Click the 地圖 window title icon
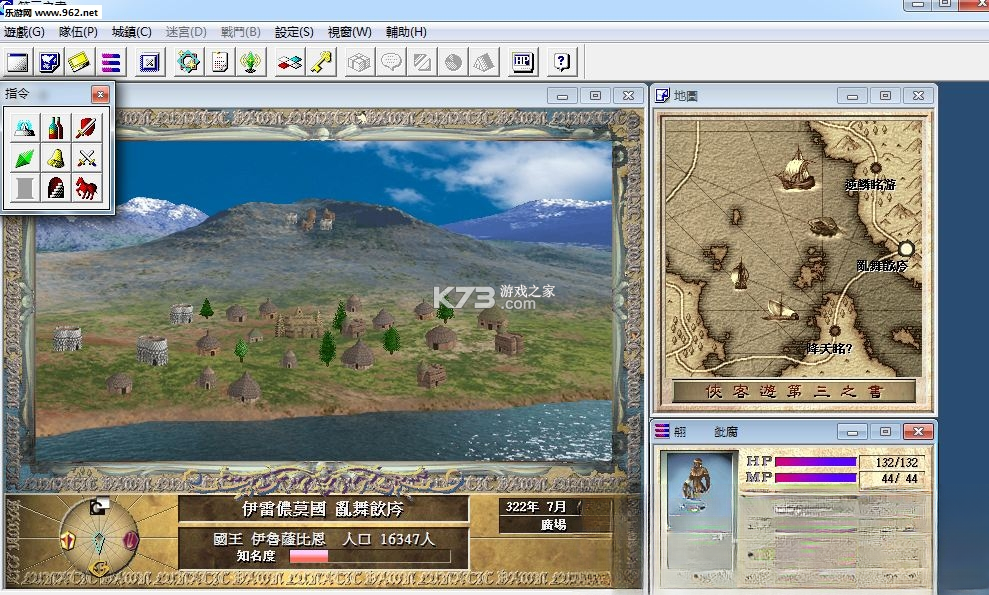This screenshot has width=989, height=595. click(662, 96)
